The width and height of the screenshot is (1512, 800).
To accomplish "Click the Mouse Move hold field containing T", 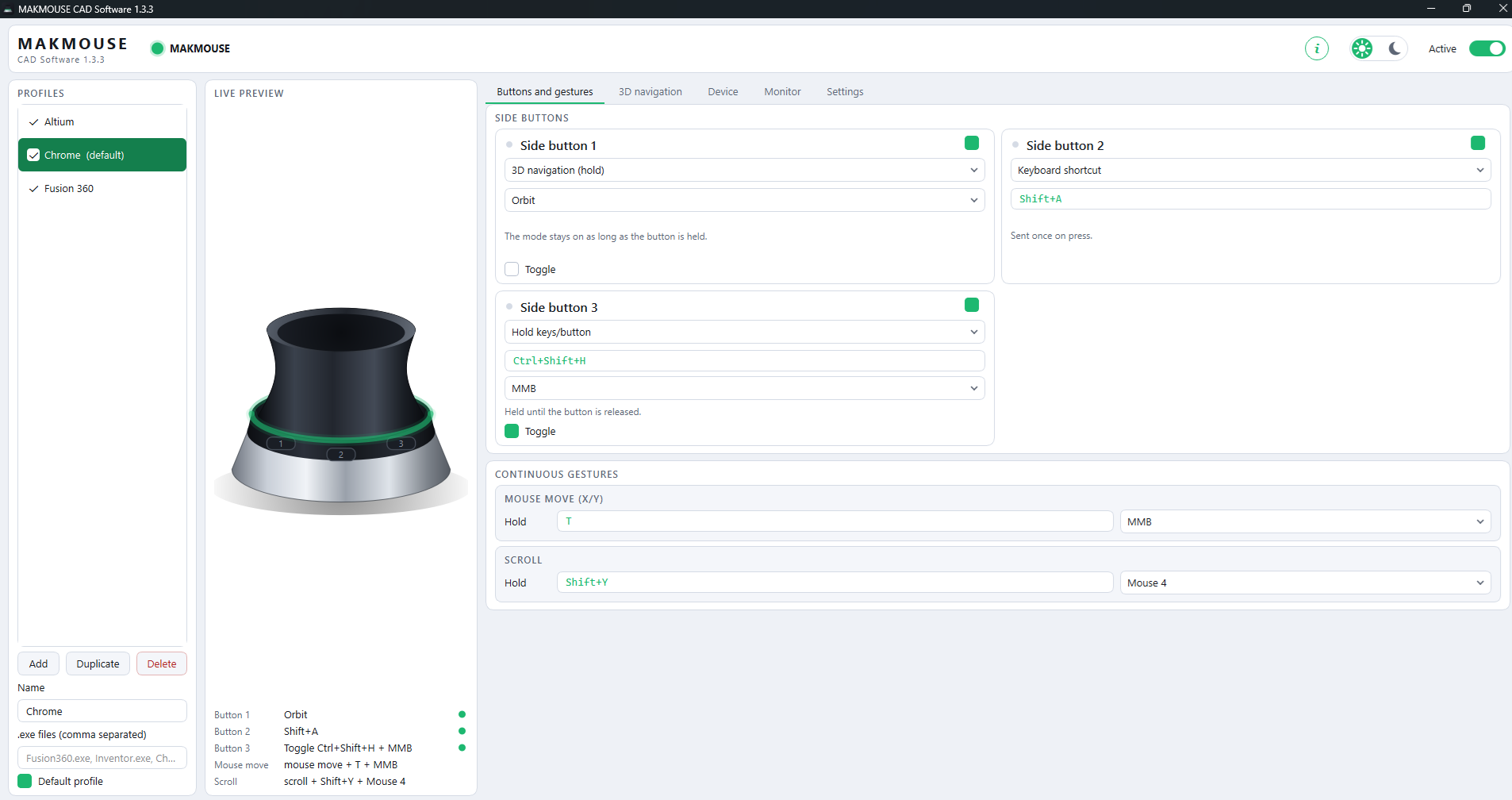I will [835, 521].
